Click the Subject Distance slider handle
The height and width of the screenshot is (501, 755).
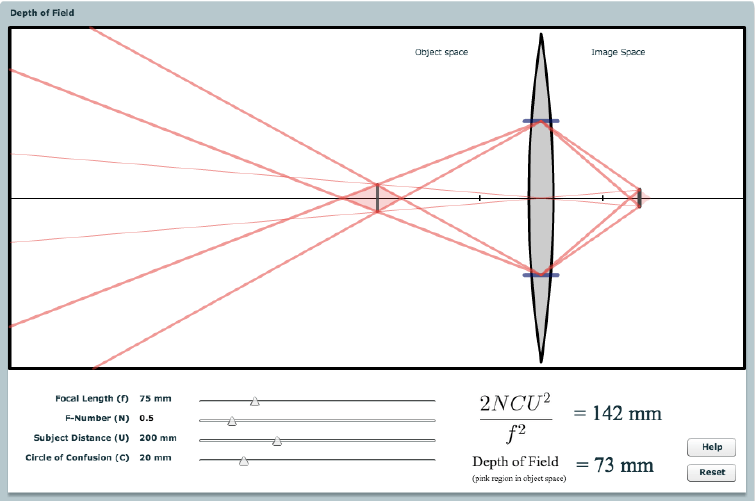tap(277, 441)
